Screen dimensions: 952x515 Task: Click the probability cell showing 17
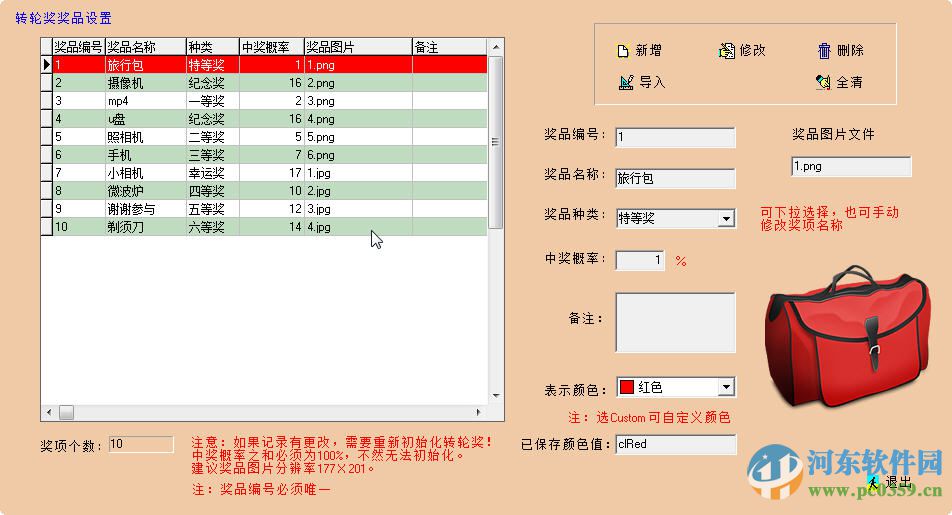pyautogui.click(x=271, y=173)
